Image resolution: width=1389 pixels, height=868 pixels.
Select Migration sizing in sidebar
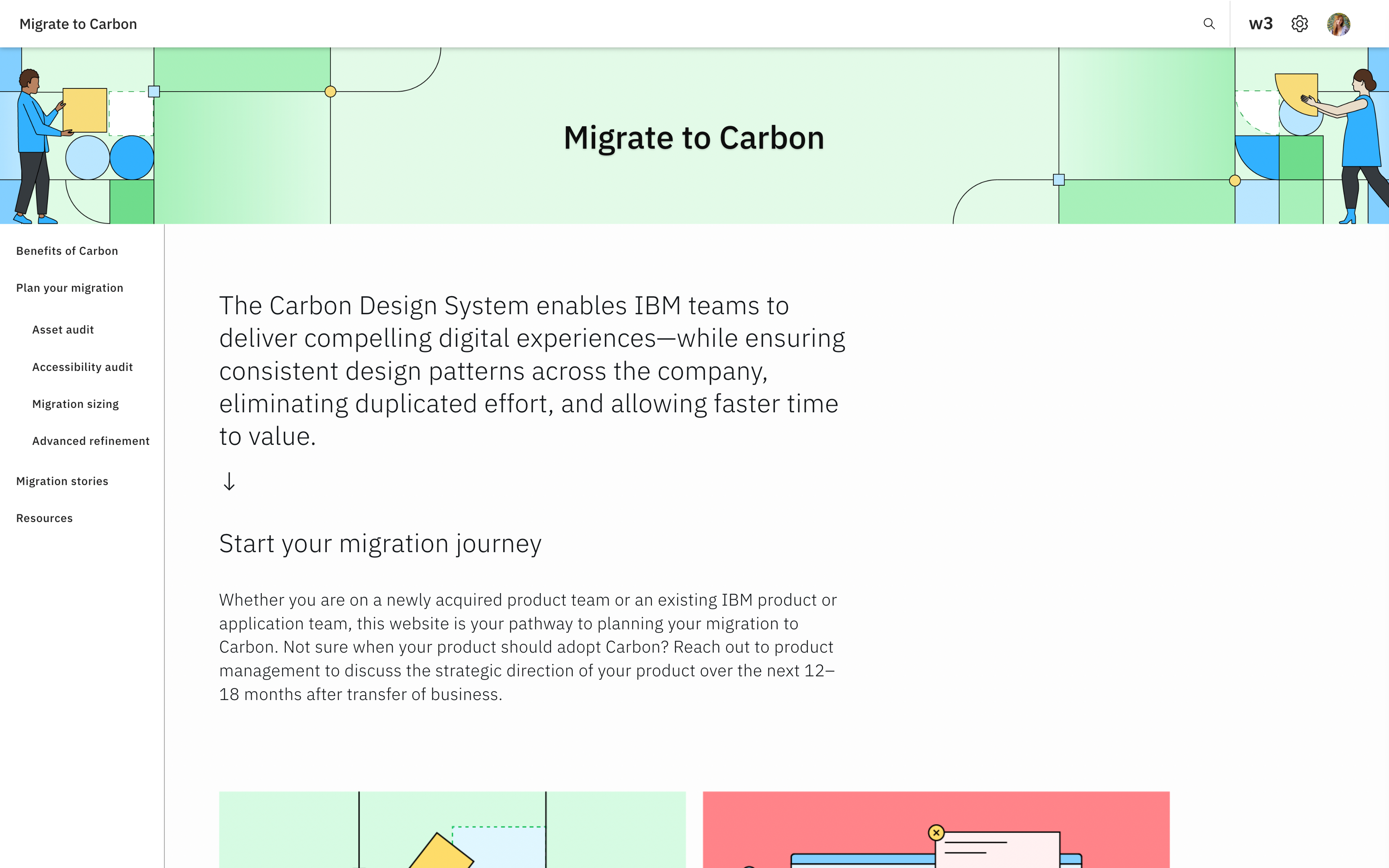click(x=75, y=403)
